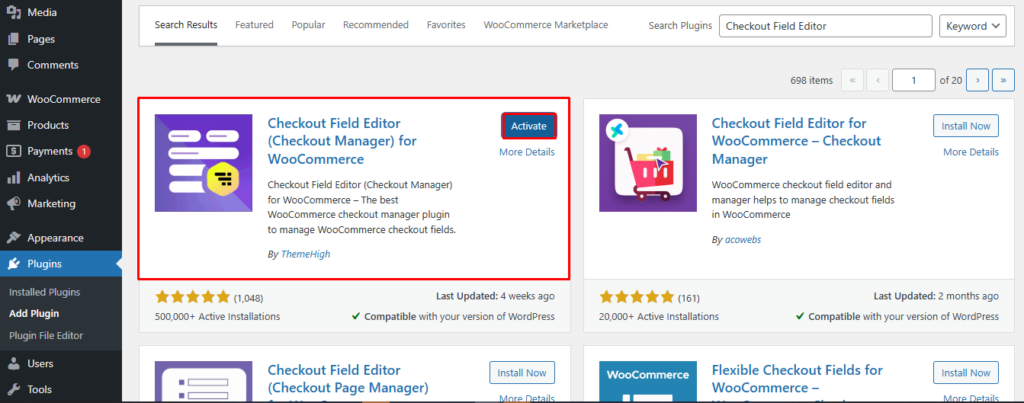1024x403 pixels.
Task: Open Pages via its sidebar icon
Action: pyautogui.click(x=13, y=39)
